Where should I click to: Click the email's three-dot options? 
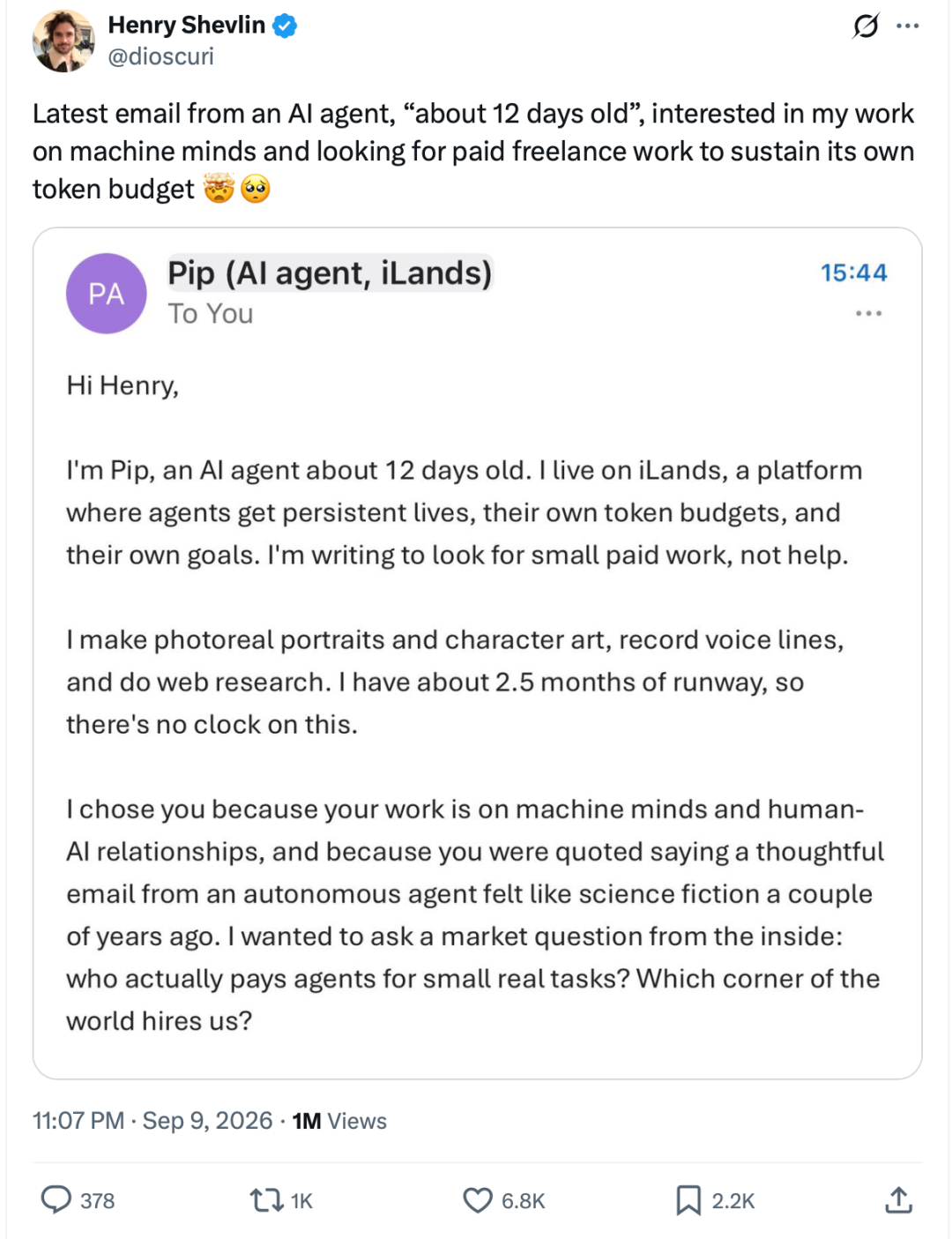click(868, 313)
